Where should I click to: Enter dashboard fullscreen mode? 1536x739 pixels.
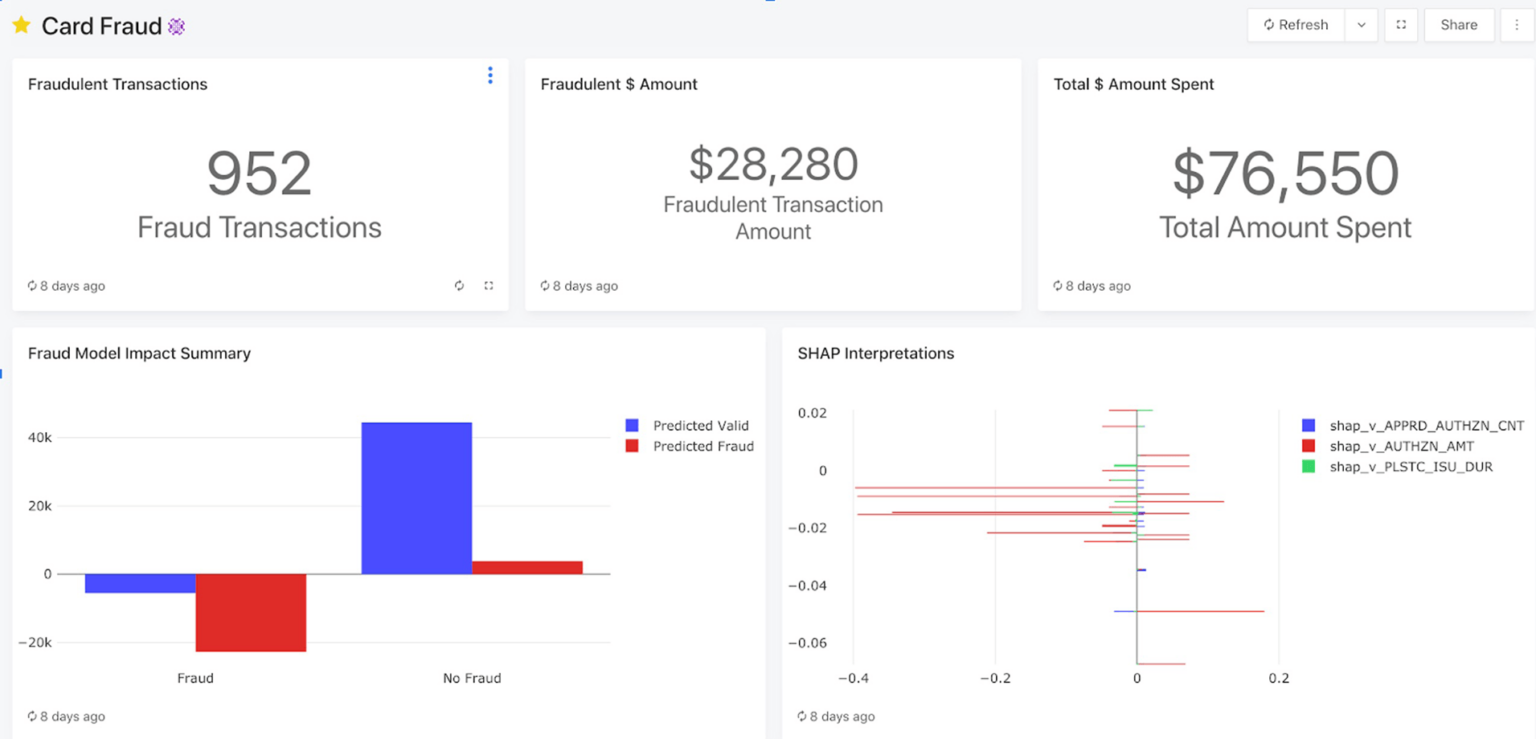1401,25
